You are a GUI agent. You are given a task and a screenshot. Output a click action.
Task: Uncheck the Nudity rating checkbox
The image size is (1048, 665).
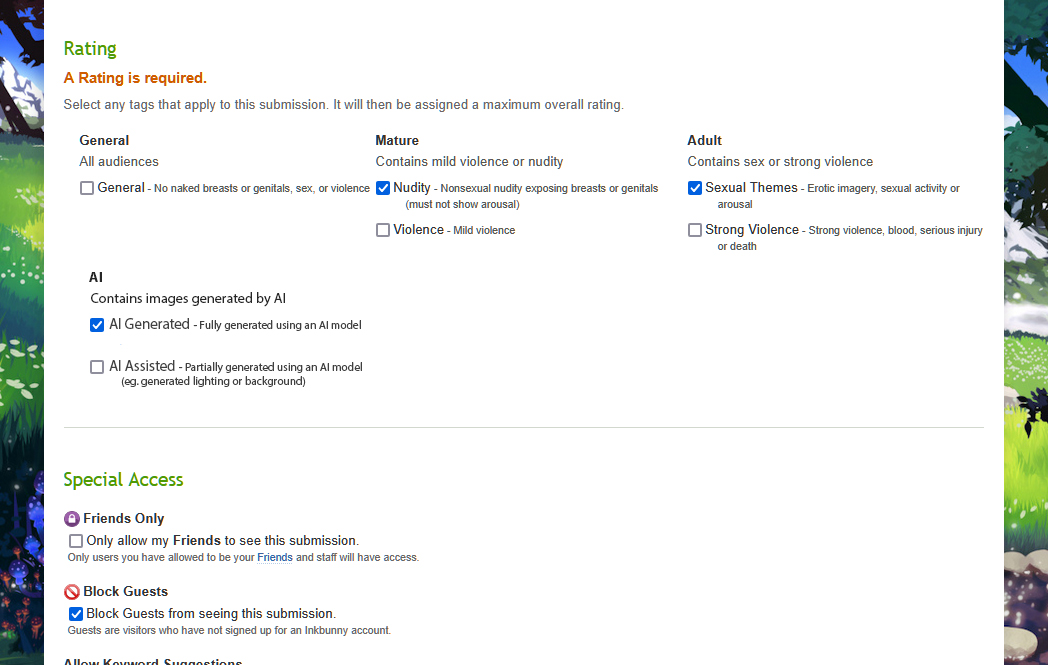tap(383, 188)
